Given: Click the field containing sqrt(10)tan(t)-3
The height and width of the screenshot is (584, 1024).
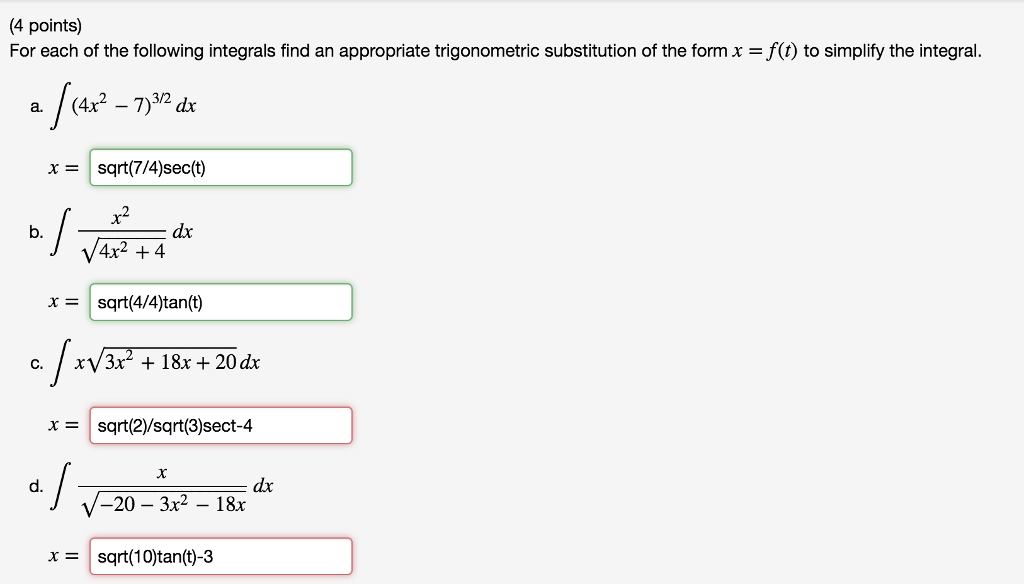Looking at the screenshot, I should 220,556.
